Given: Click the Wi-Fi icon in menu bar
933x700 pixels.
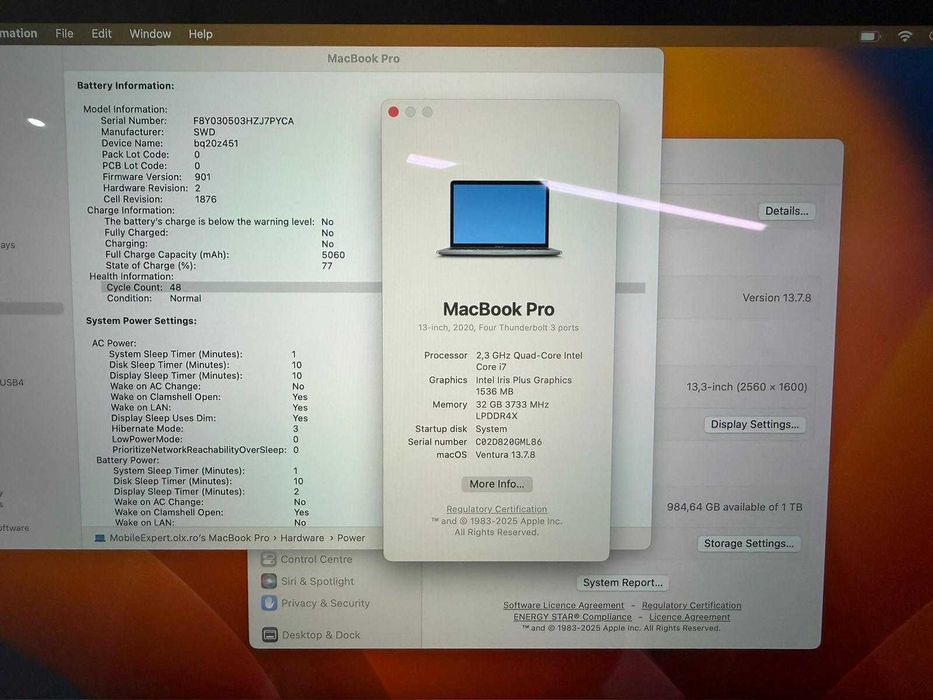Looking at the screenshot, I should (x=905, y=36).
